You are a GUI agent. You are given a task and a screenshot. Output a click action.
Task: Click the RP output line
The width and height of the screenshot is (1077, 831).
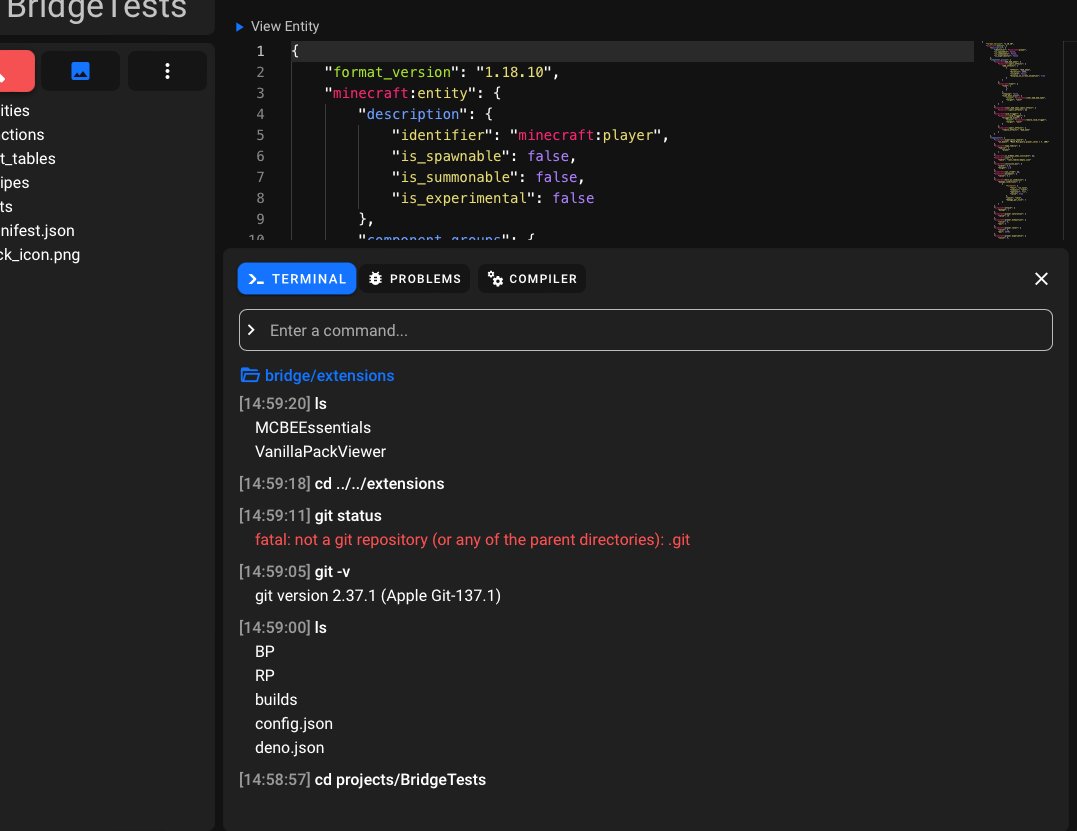pos(265,676)
